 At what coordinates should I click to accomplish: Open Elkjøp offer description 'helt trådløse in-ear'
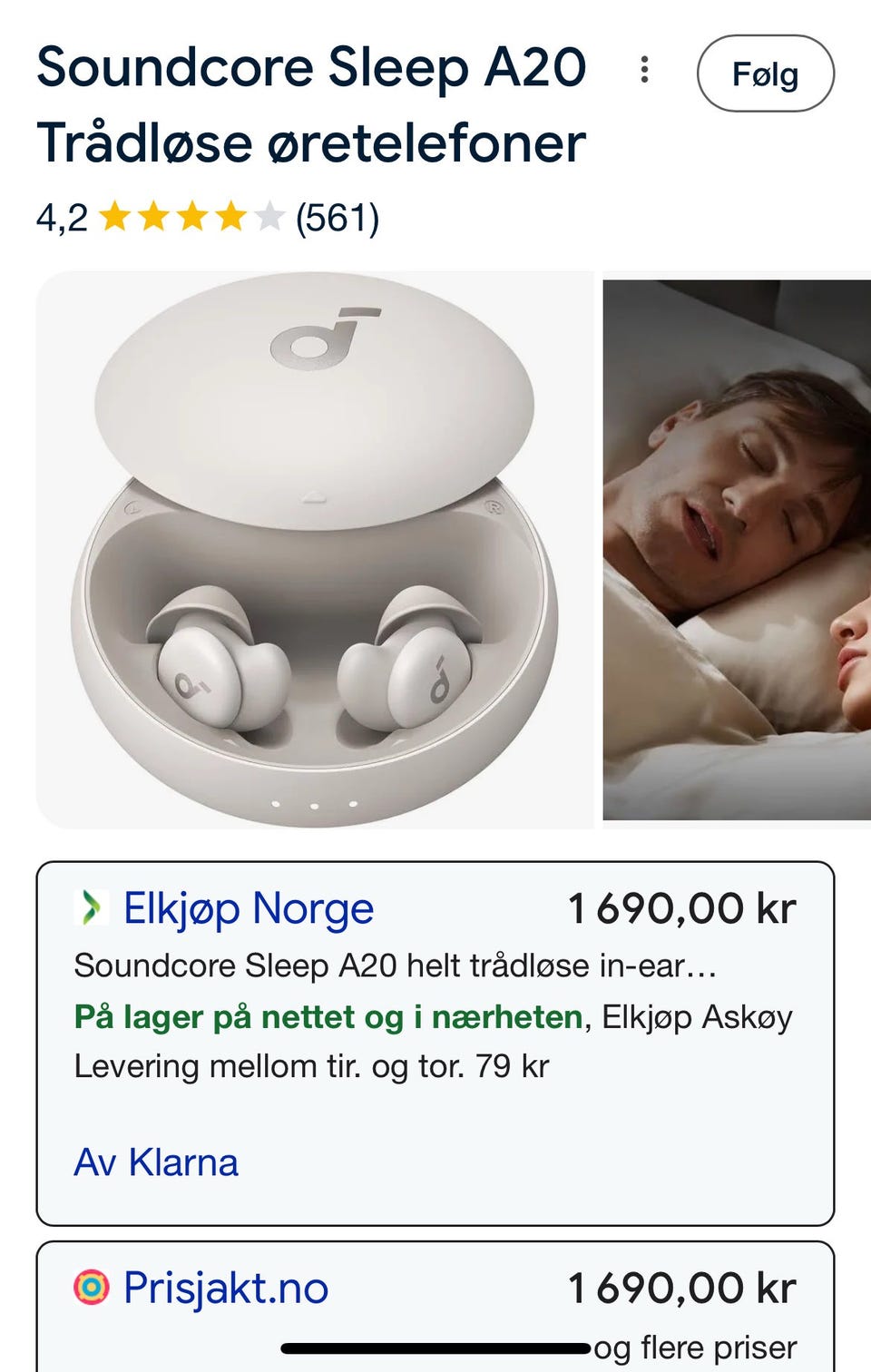[396, 965]
